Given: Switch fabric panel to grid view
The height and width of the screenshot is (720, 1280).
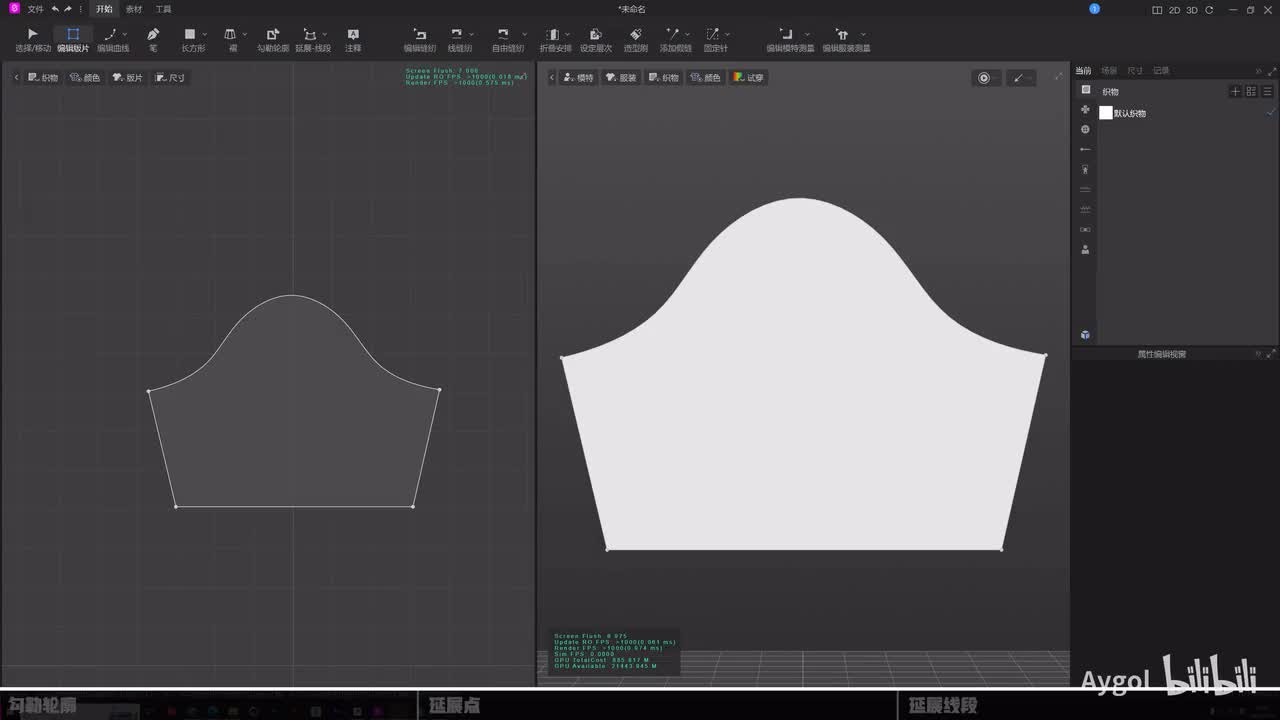Looking at the screenshot, I should click(1251, 91).
